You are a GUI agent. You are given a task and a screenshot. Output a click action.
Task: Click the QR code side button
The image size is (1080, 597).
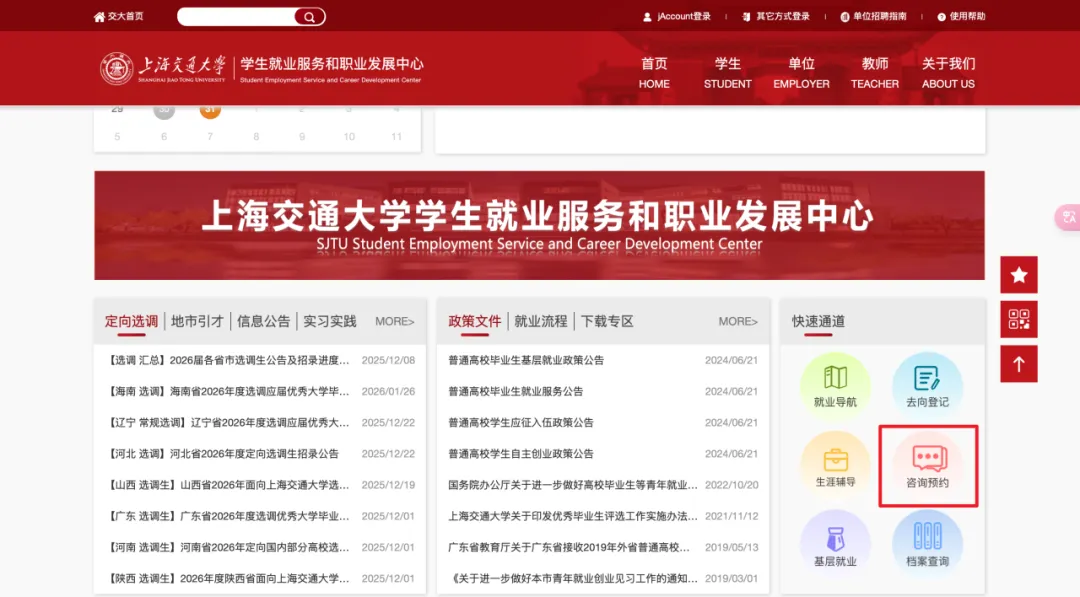pyautogui.click(x=1019, y=320)
